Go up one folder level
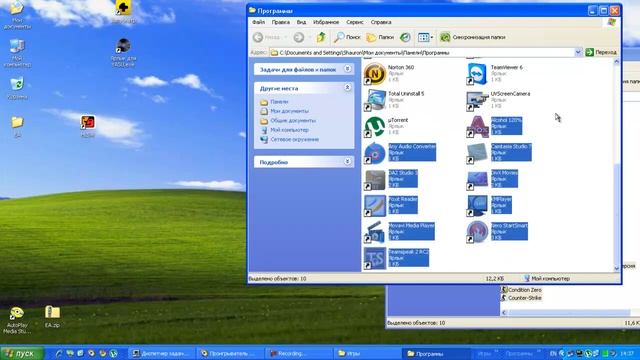 pos(321,37)
